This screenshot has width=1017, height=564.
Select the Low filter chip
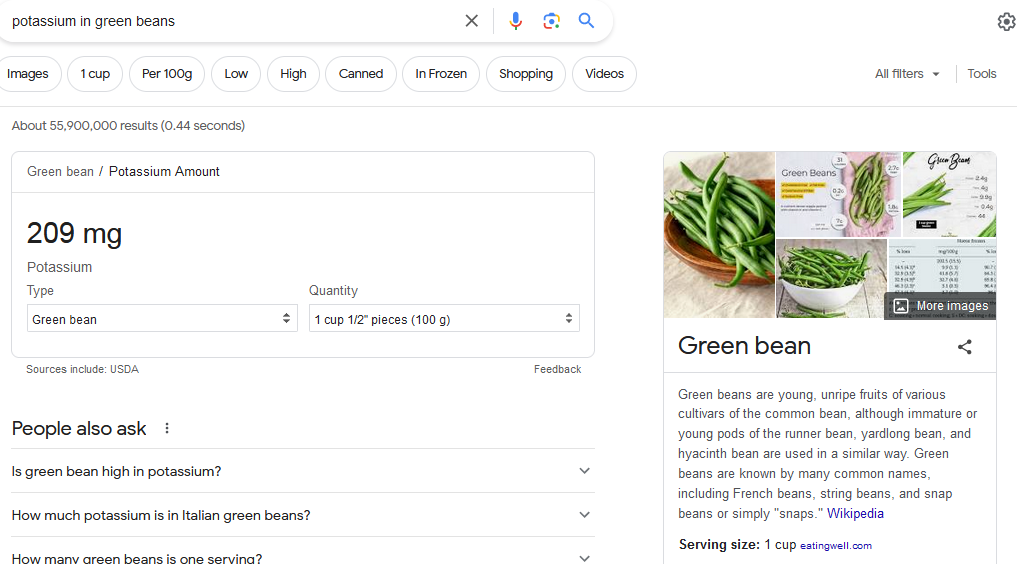pos(236,74)
